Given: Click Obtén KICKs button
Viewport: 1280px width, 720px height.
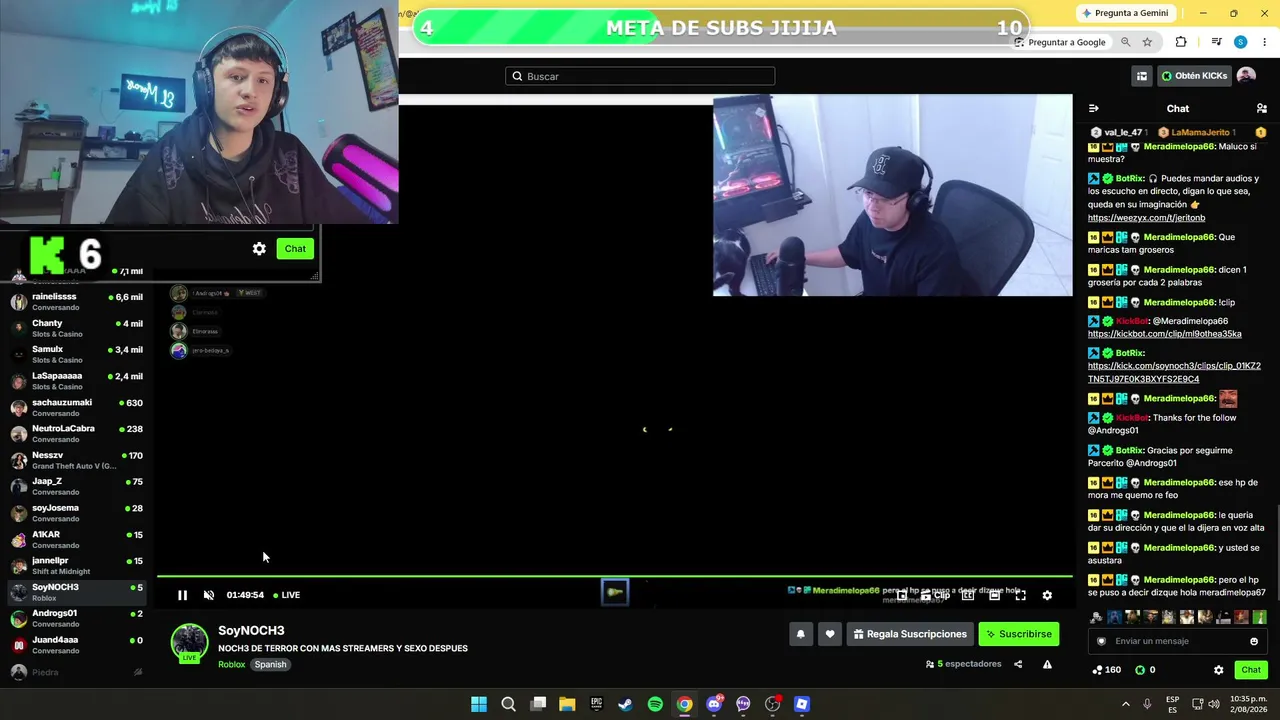Looking at the screenshot, I should coord(1194,76).
